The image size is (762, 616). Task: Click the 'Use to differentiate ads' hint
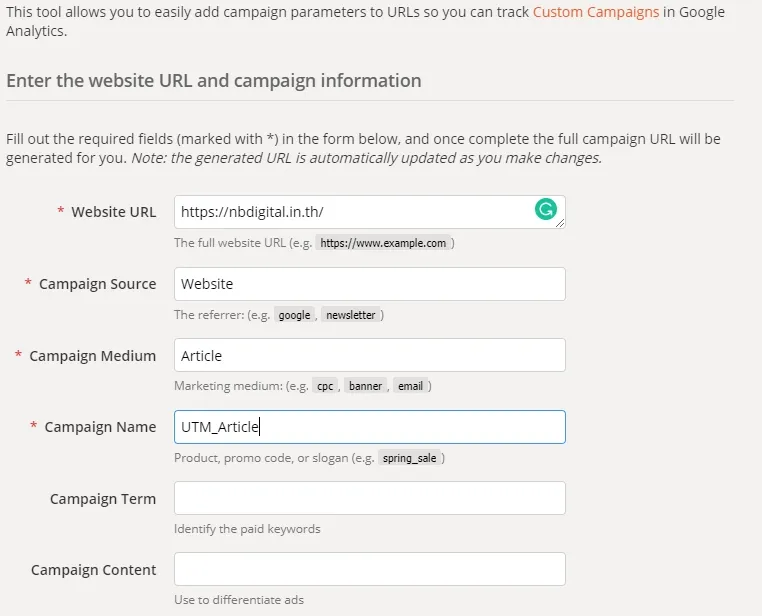pos(239,599)
